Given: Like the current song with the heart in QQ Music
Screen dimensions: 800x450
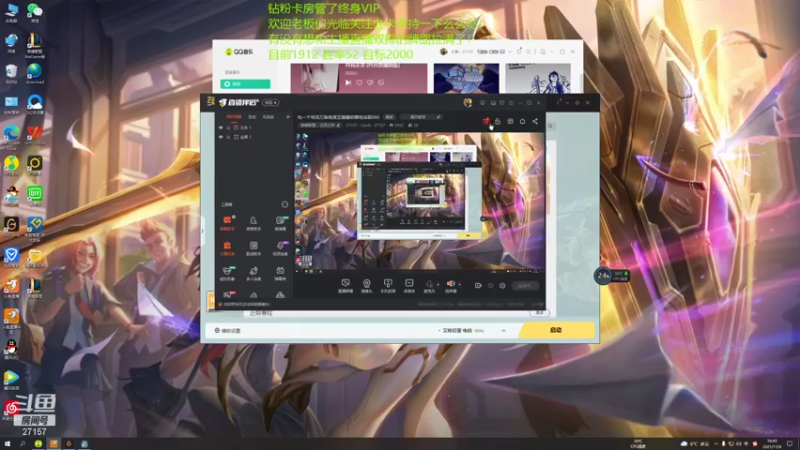Looking at the screenshot, I should pyautogui.click(x=359, y=82).
